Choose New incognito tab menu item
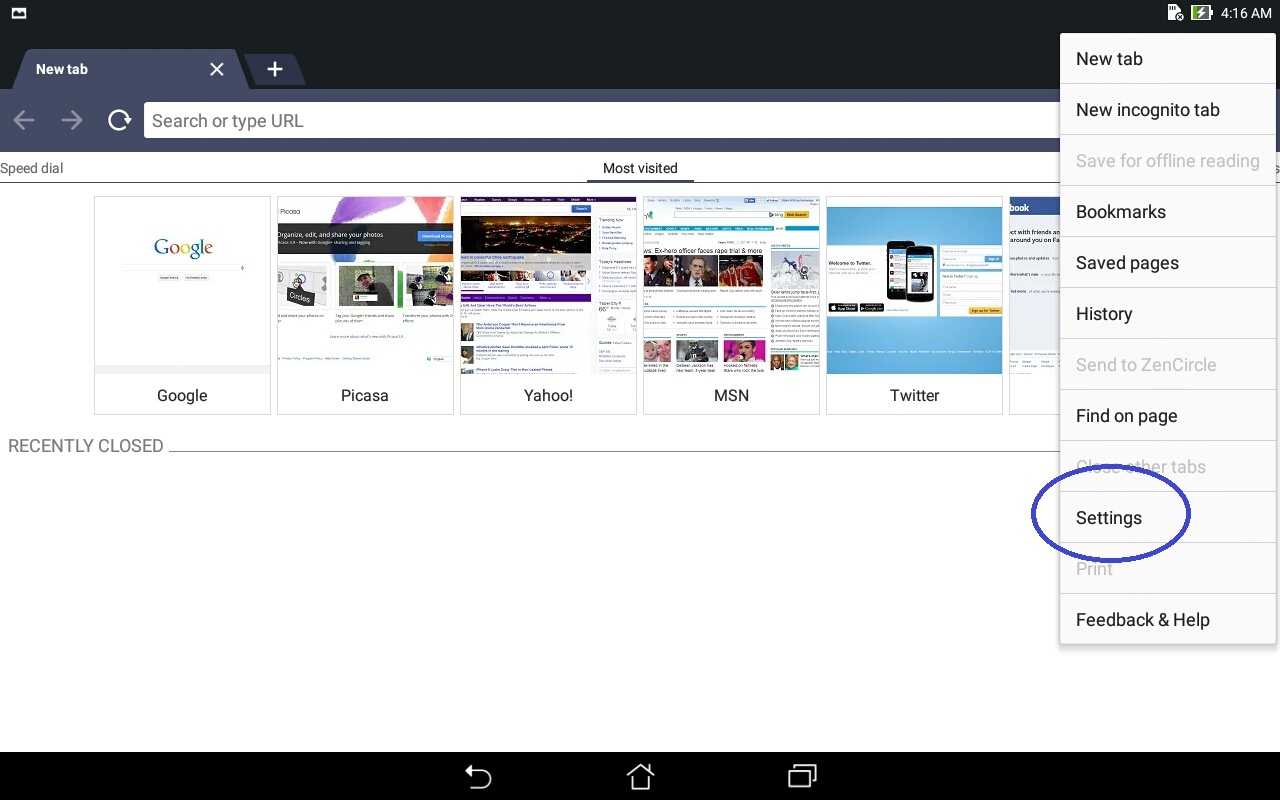Screen dimensions: 1280x800 1168,110
